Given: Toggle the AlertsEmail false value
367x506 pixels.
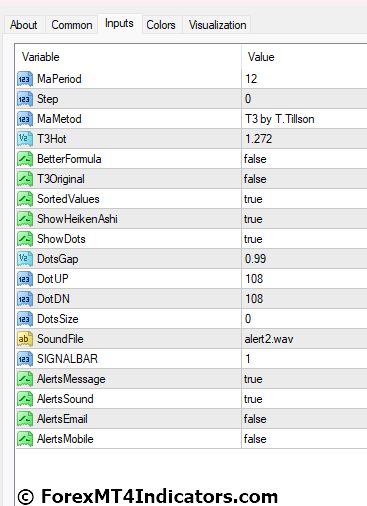Looking at the screenshot, I should click(x=304, y=419).
